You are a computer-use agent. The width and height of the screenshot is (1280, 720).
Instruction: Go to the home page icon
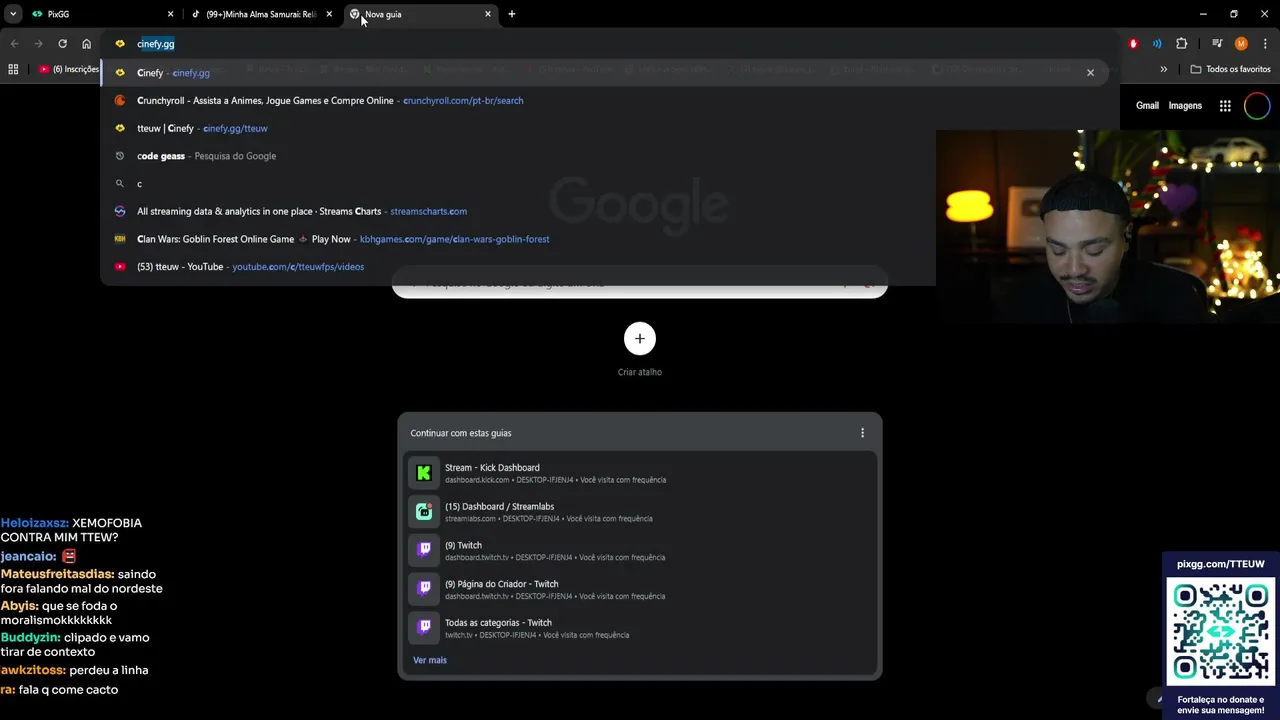point(86,44)
